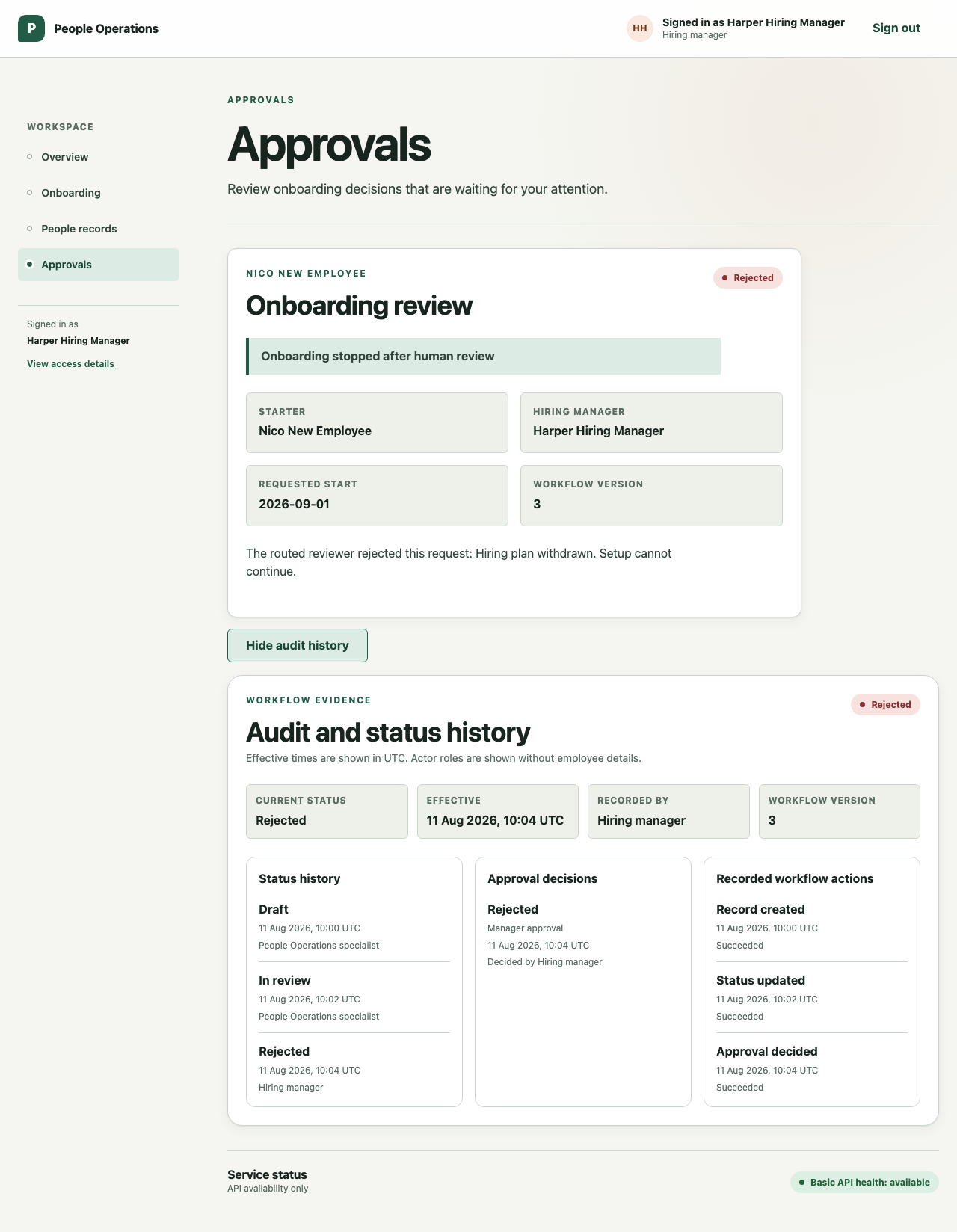Click the People Operations logo icon
Image resolution: width=957 pixels, height=1232 pixels.
click(31, 28)
